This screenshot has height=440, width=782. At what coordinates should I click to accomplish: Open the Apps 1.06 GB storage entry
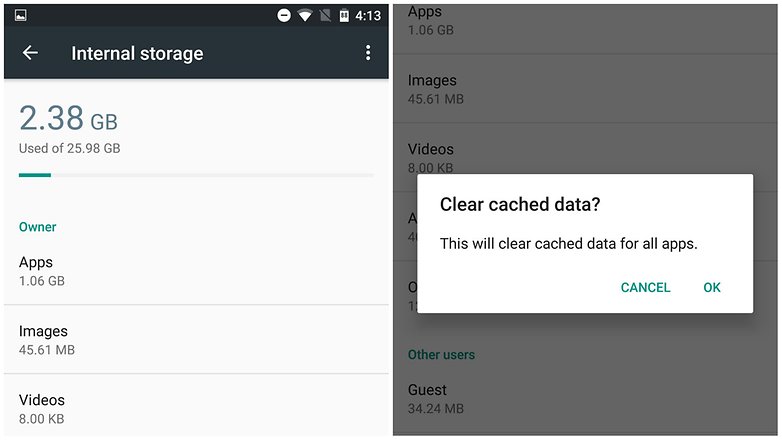[196, 271]
